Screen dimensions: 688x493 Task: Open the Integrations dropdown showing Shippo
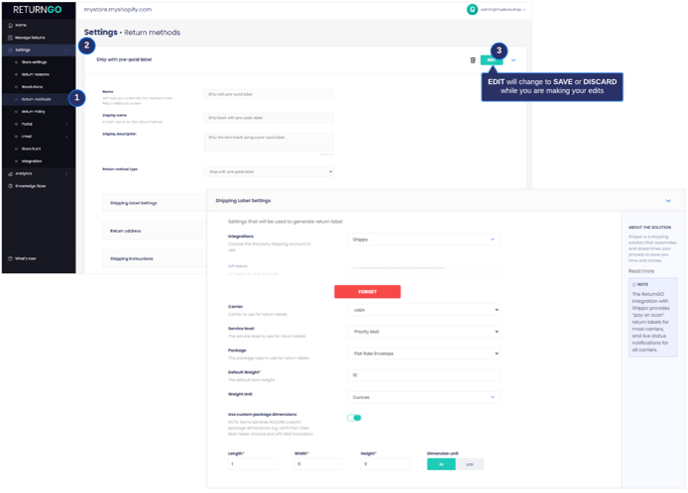pyautogui.click(x=424, y=239)
